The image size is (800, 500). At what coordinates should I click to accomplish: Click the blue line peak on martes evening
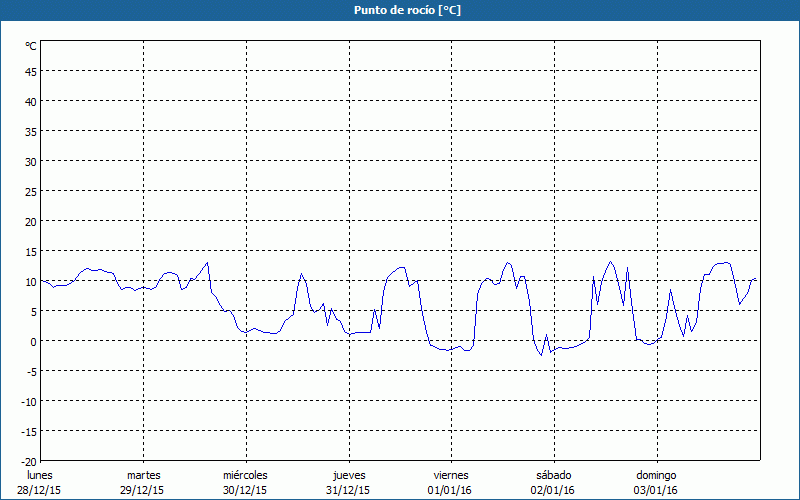tap(207, 263)
